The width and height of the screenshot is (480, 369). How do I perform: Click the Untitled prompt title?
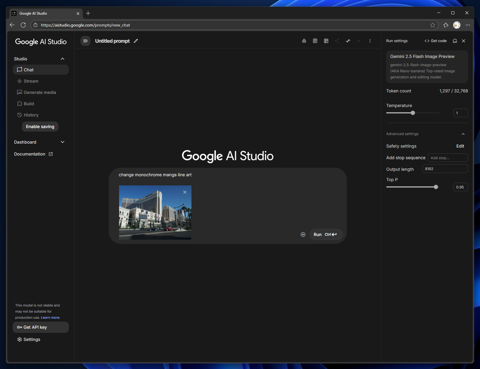click(112, 41)
